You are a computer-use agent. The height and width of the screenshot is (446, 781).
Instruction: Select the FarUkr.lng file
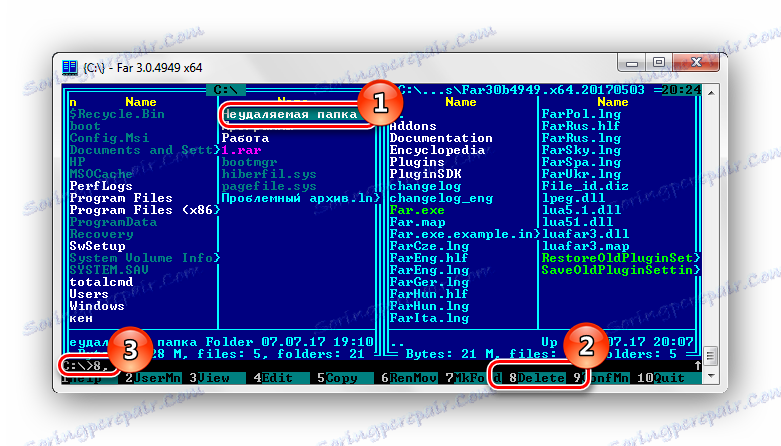[581, 174]
